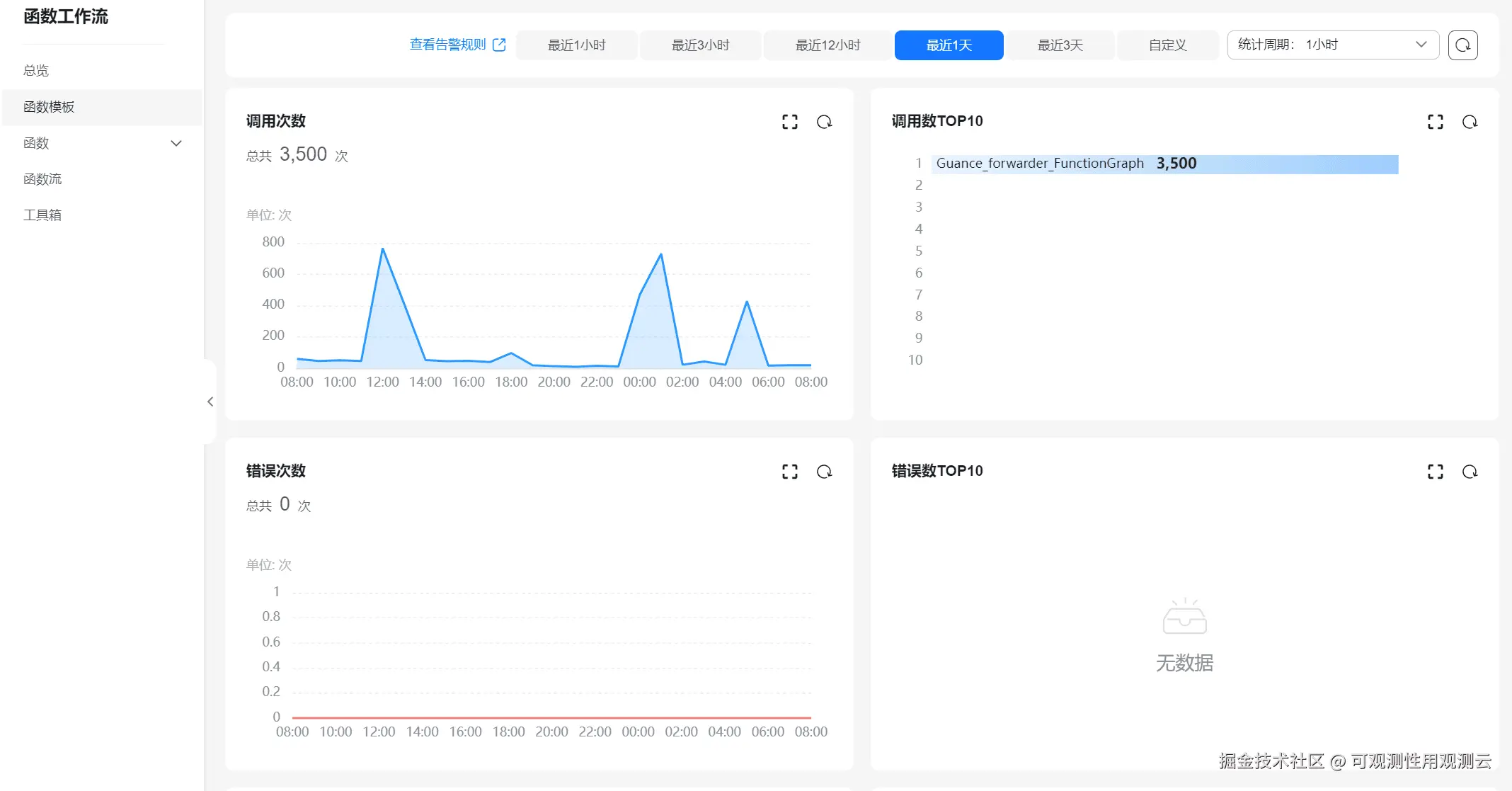1512x791 pixels.
Task: Select the 最近3小时 time range
Action: coord(700,45)
